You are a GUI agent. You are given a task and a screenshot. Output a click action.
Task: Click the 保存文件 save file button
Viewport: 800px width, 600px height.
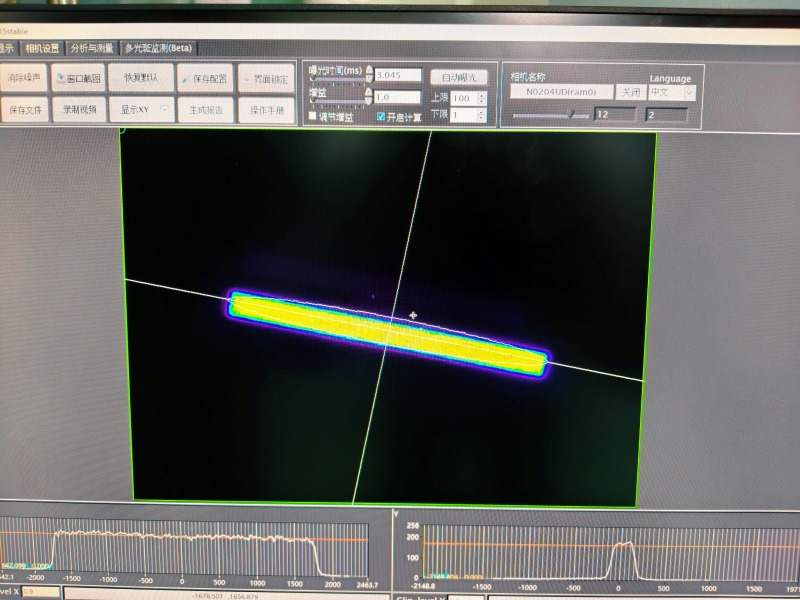coord(25,109)
